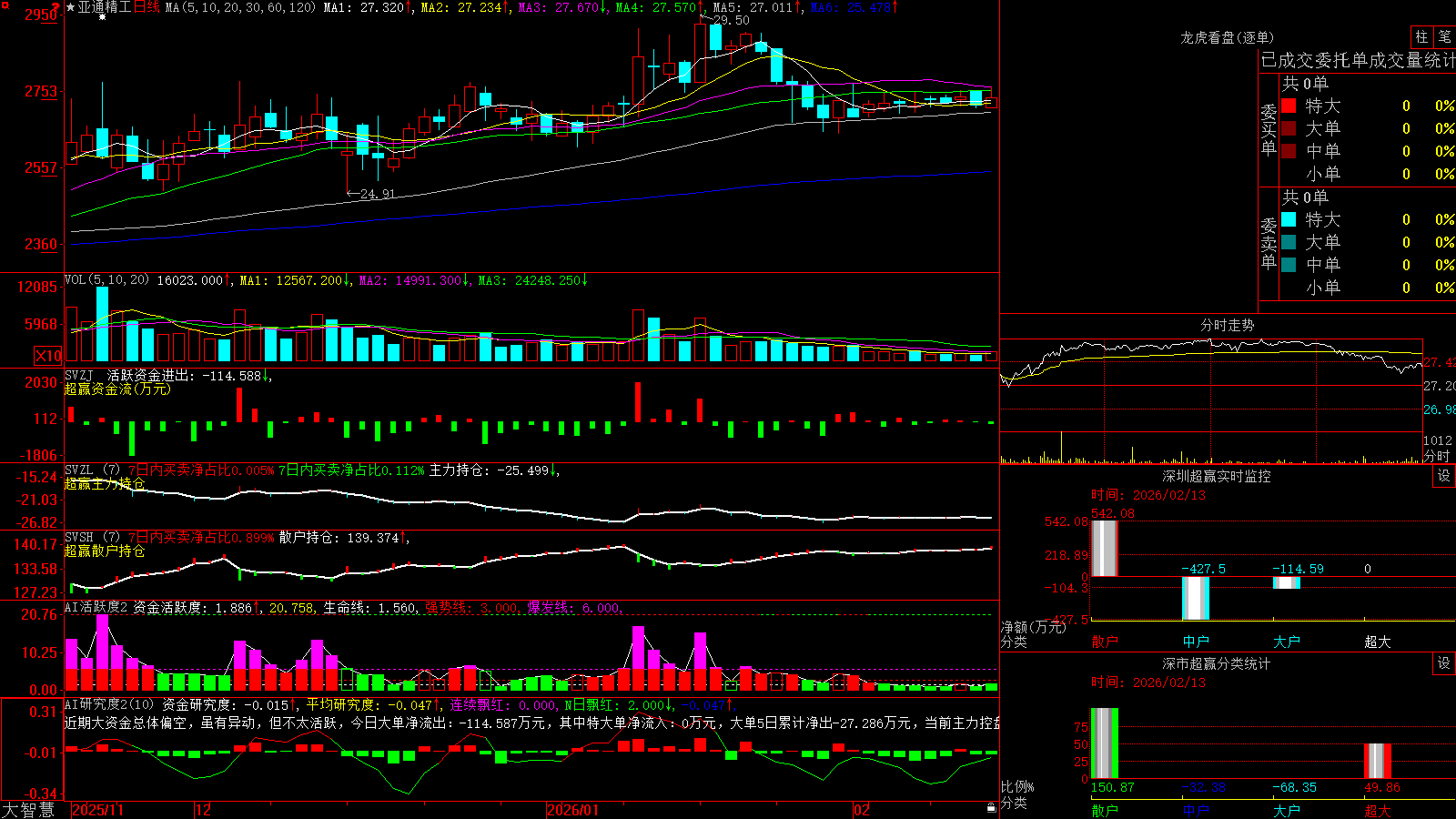
Task: Click the 净额(万元) axis label
Action: pos(1034,627)
